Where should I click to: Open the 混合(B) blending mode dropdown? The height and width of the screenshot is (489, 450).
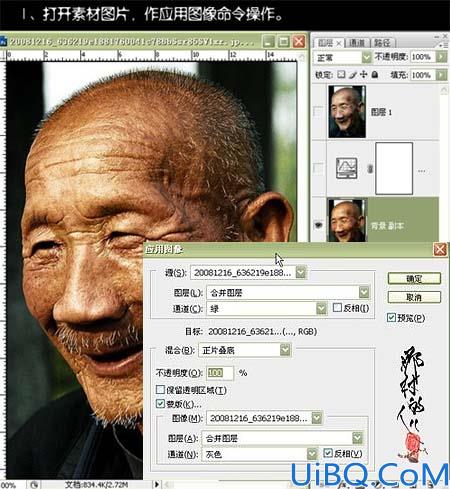click(285, 350)
